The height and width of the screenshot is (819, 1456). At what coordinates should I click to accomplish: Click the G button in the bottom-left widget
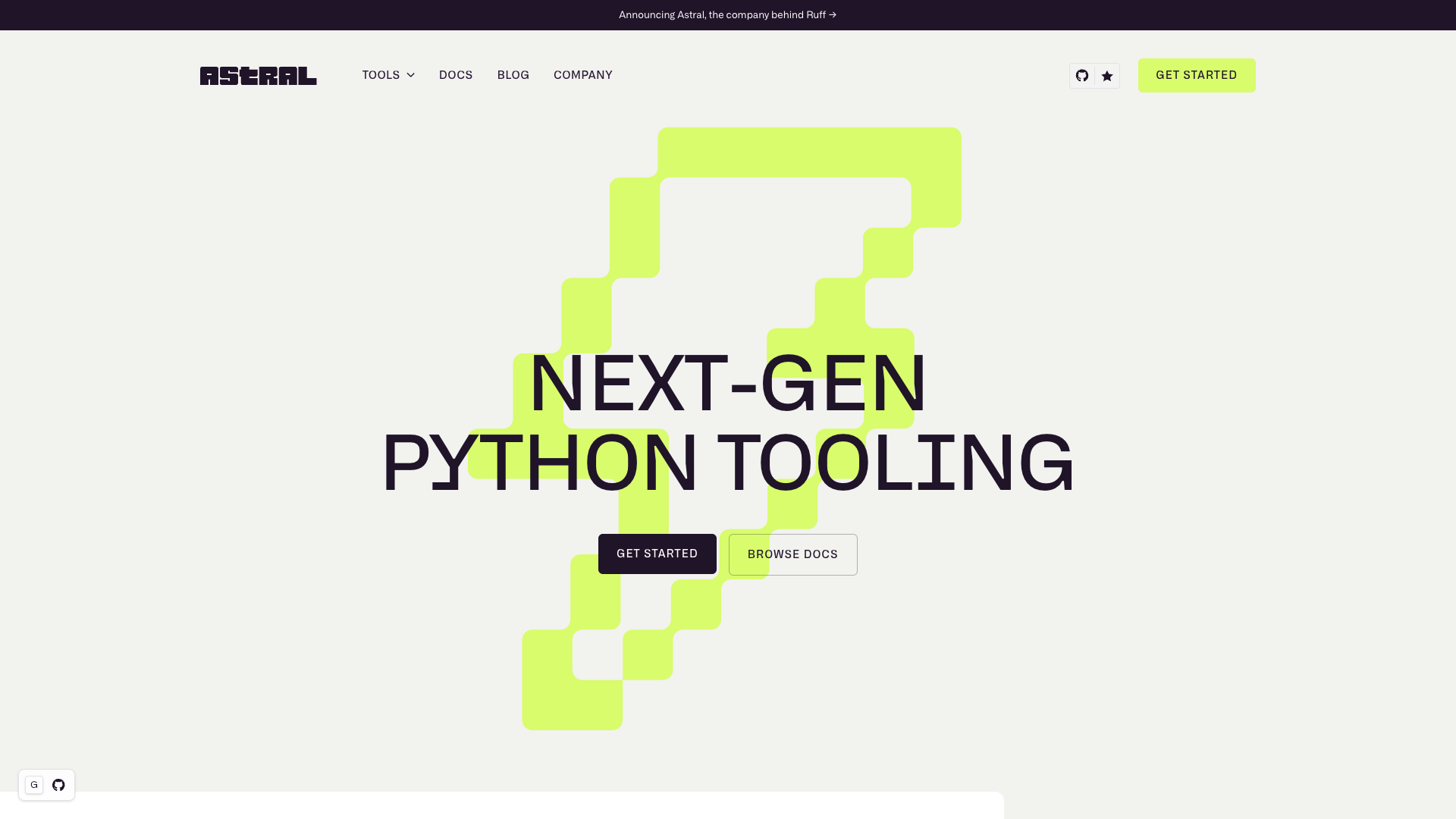click(34, 785)
